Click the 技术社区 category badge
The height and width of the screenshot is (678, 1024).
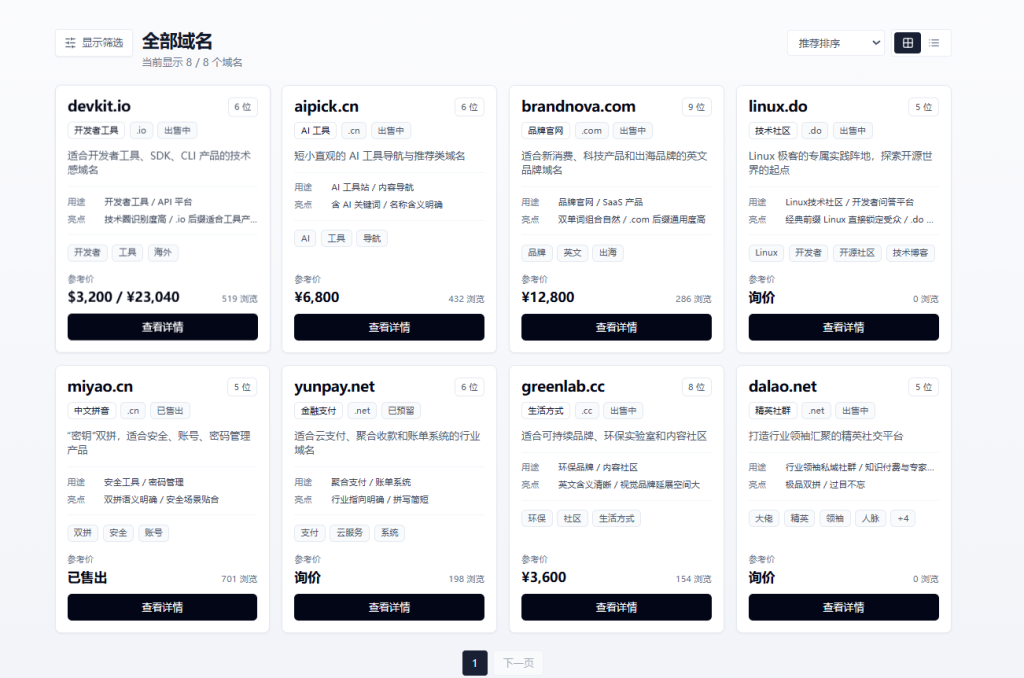773,131
